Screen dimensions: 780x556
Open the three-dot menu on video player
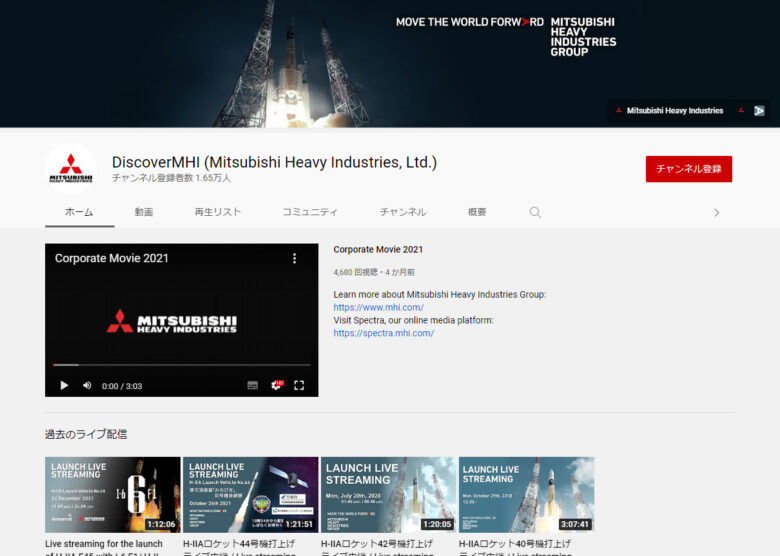294,258
